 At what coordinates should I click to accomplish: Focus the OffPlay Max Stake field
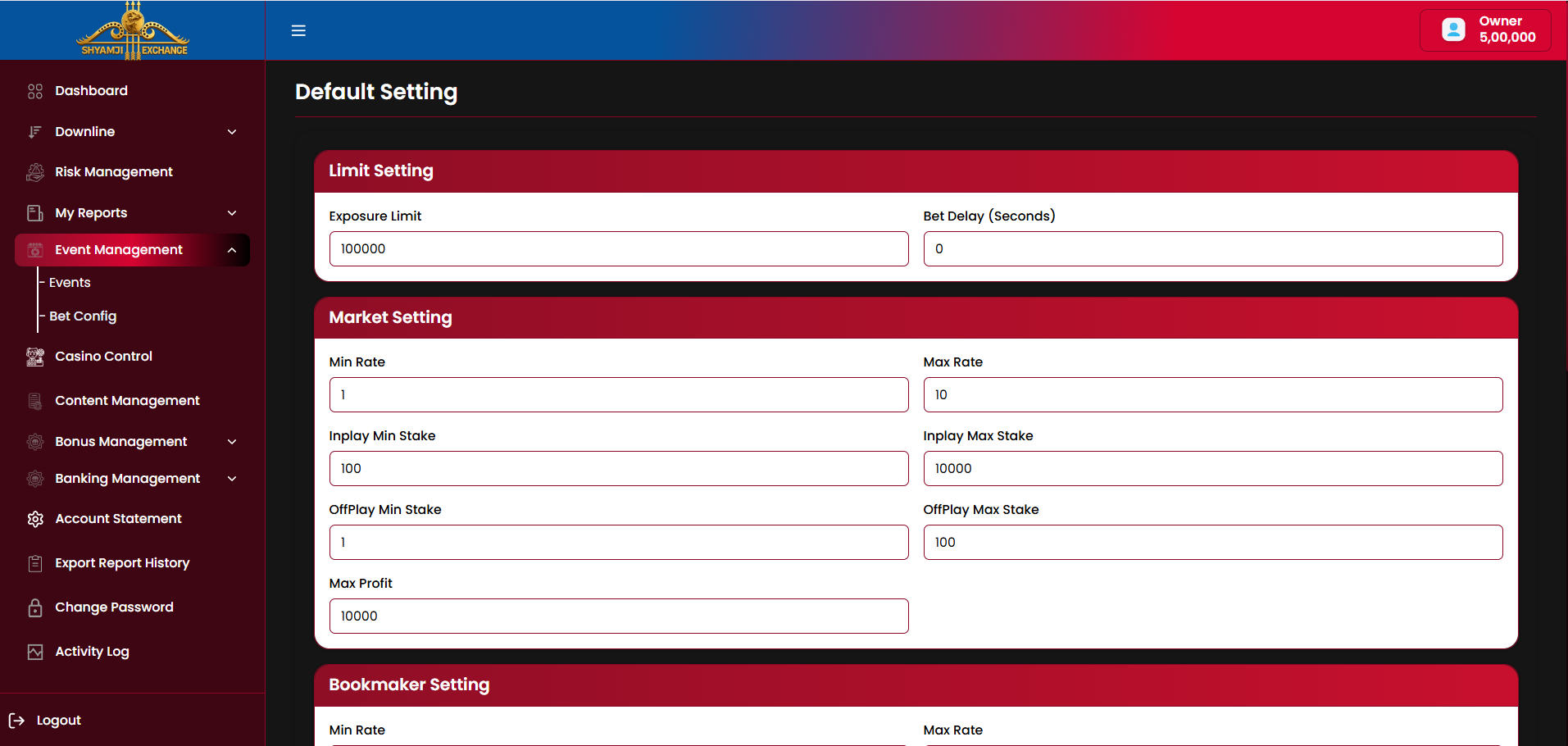1213,542
